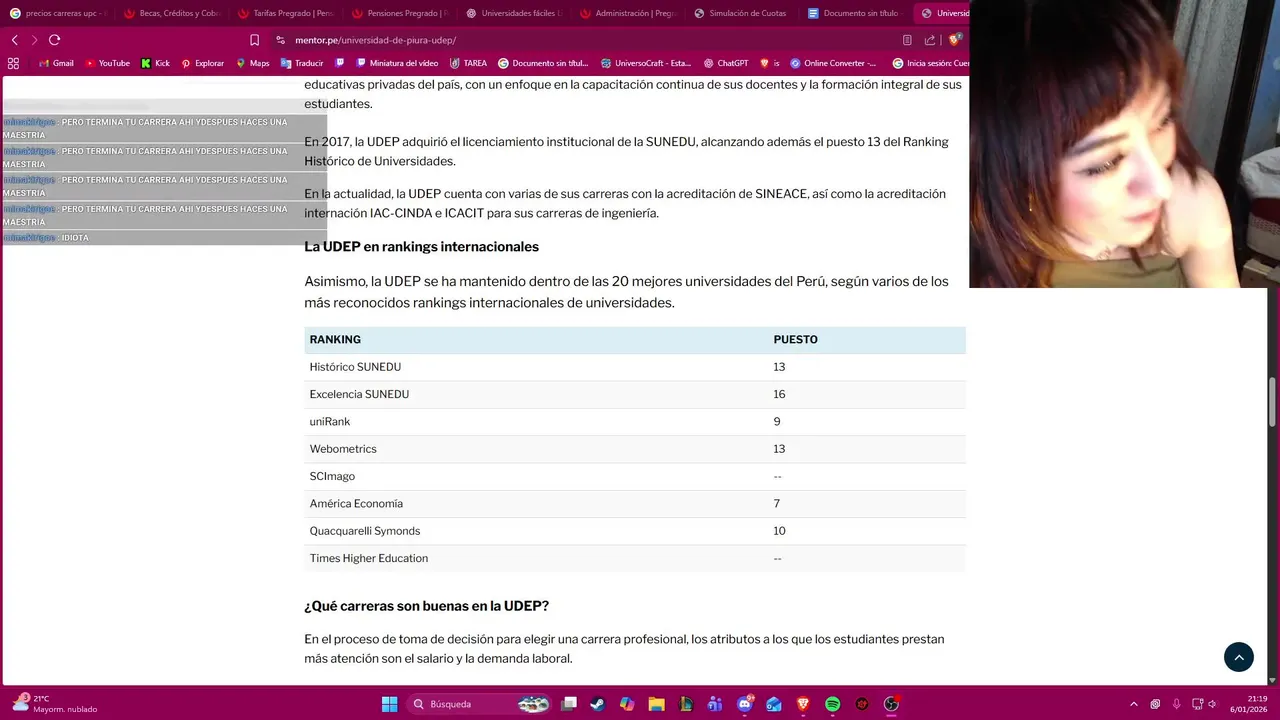
Task: Open the apps grid in bookmarks bar
Action: 13,63
